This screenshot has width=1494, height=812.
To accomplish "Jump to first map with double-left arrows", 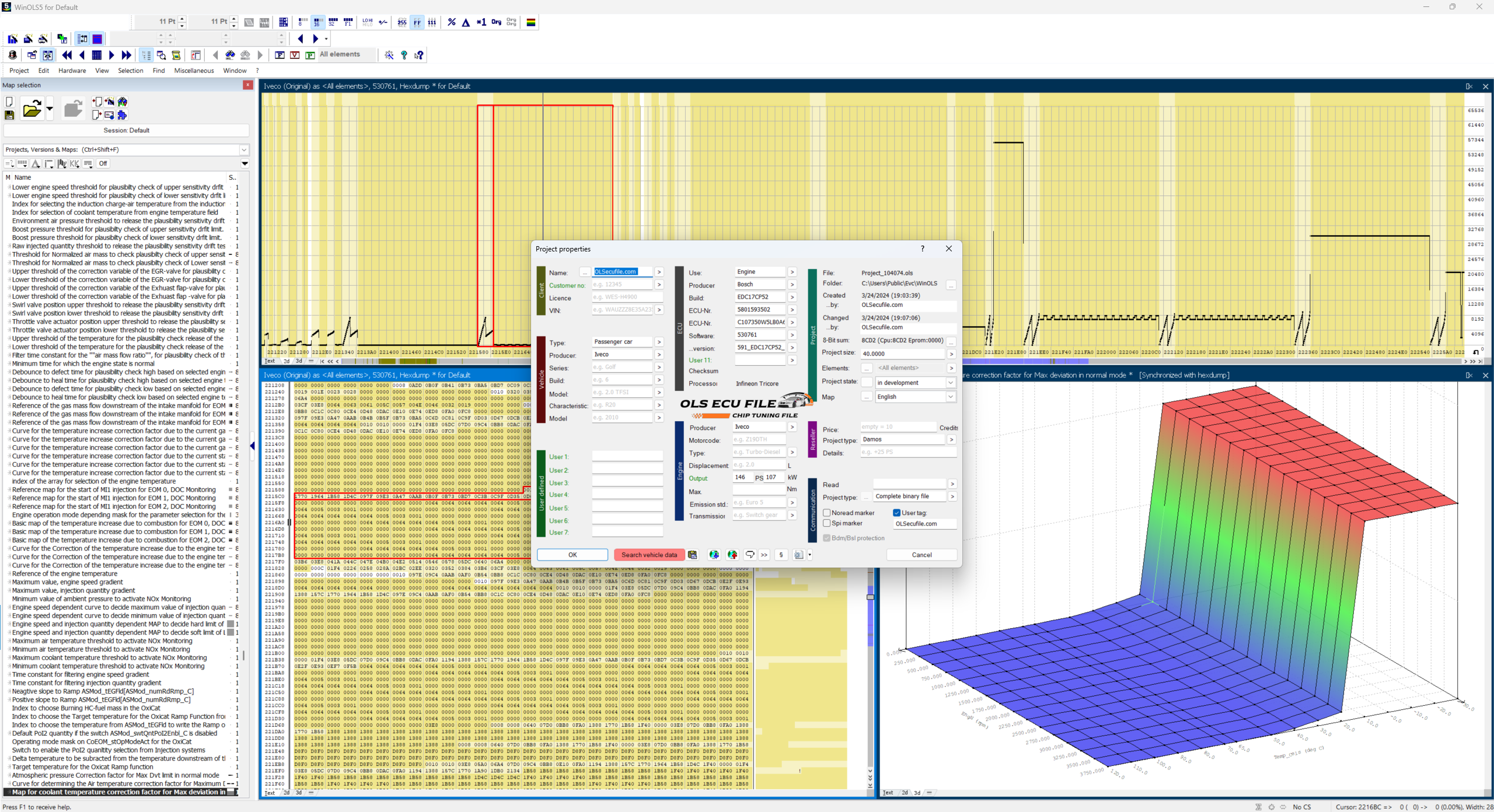I will tap(67, 55).
